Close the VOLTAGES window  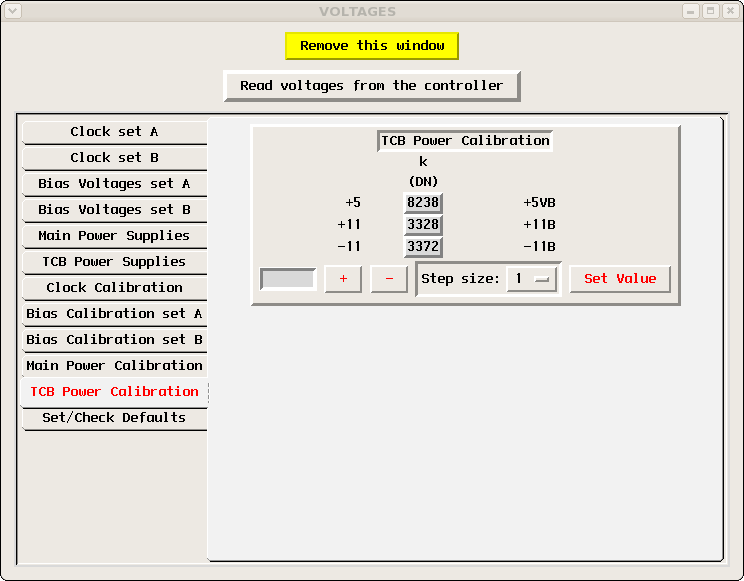coord(731,11)
